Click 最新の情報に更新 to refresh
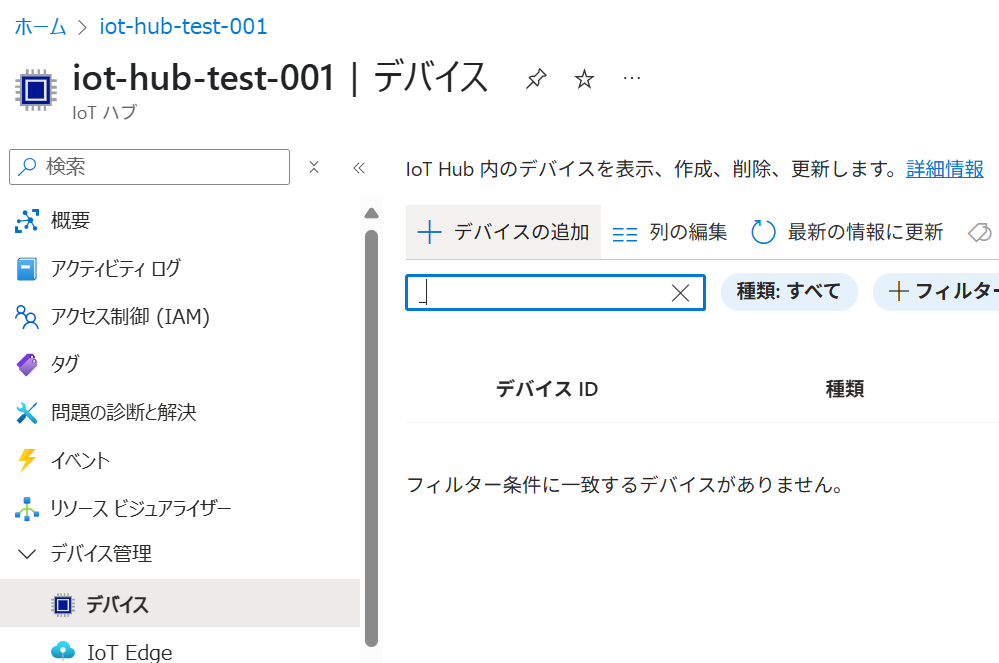This screenshot has height=663, width=999. coord(847,232)
